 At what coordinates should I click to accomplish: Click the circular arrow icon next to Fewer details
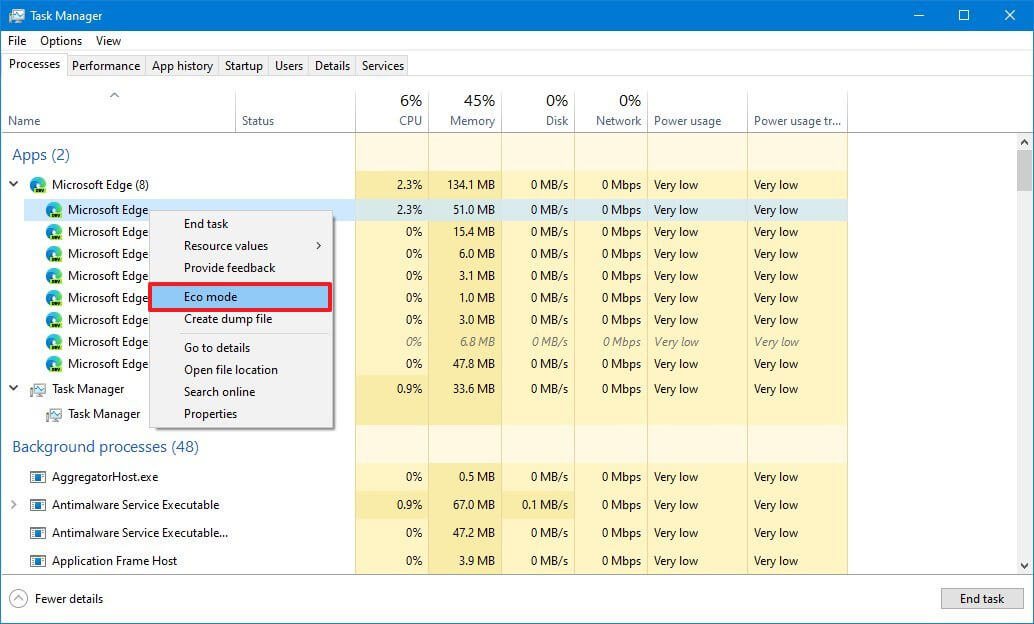[x=19, y=598]
